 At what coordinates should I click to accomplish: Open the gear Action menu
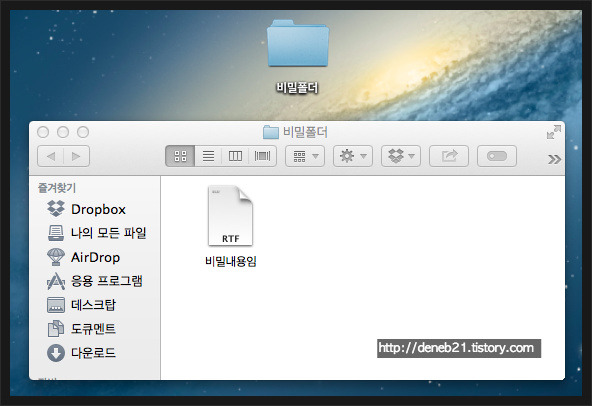coord(353,156)
